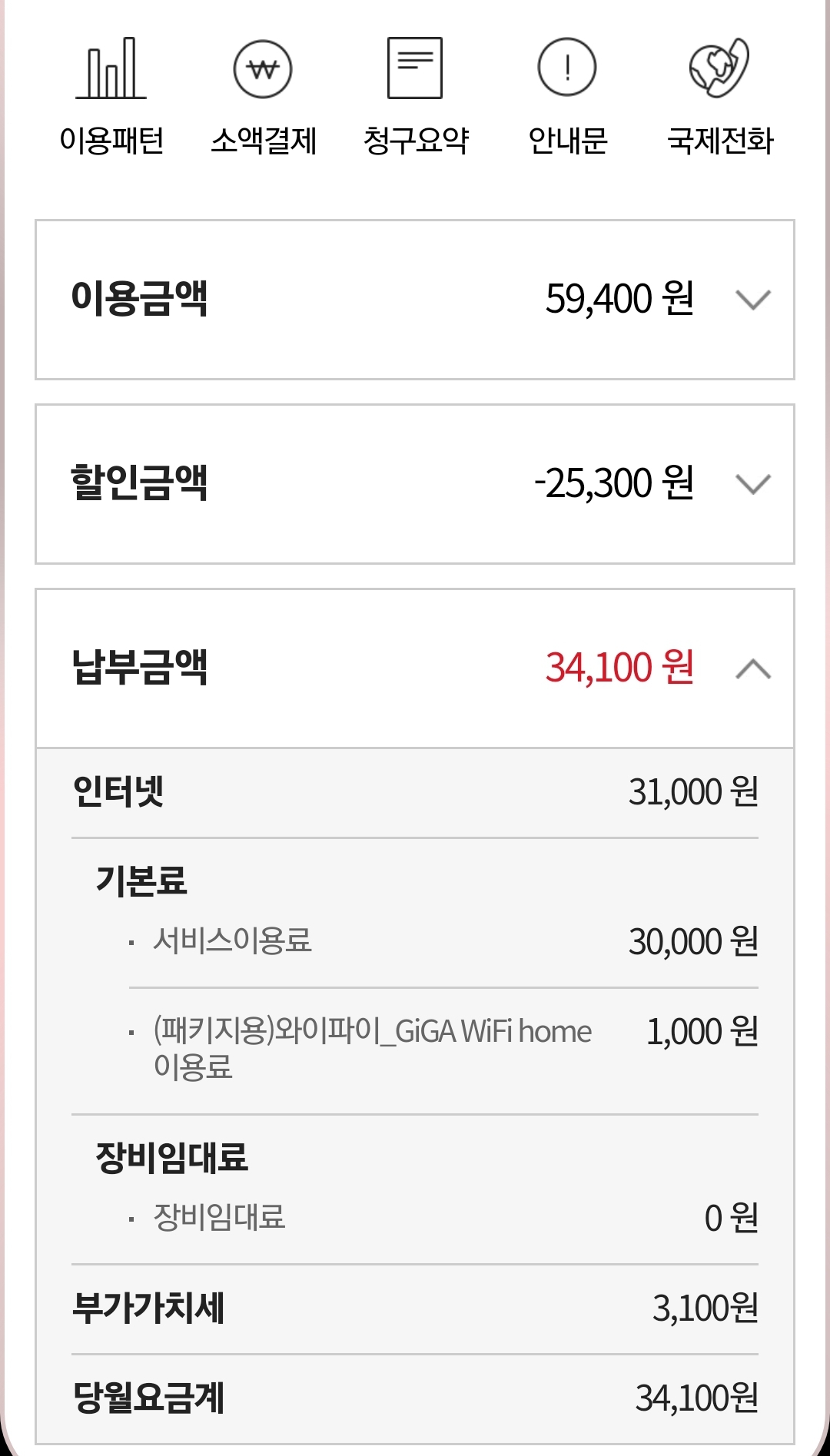Collapse the 납부금액 section chevron

click(x=753, y=668)
